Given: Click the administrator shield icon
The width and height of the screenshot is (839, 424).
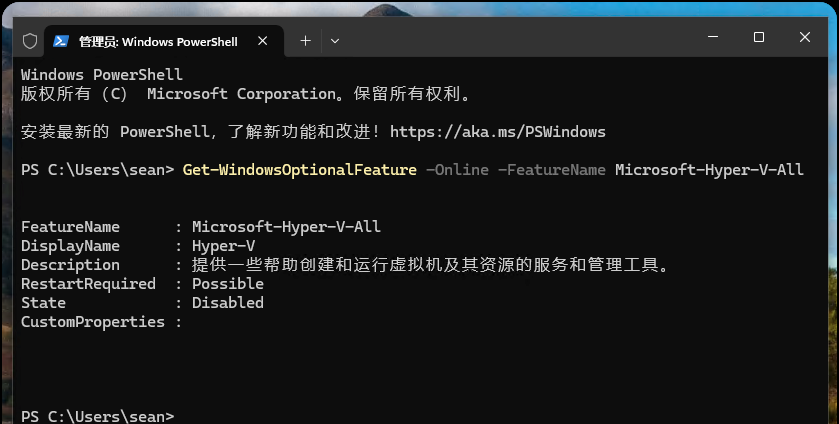Looking at the screenshot, I should pyautogui.click(x=30, y=41).
